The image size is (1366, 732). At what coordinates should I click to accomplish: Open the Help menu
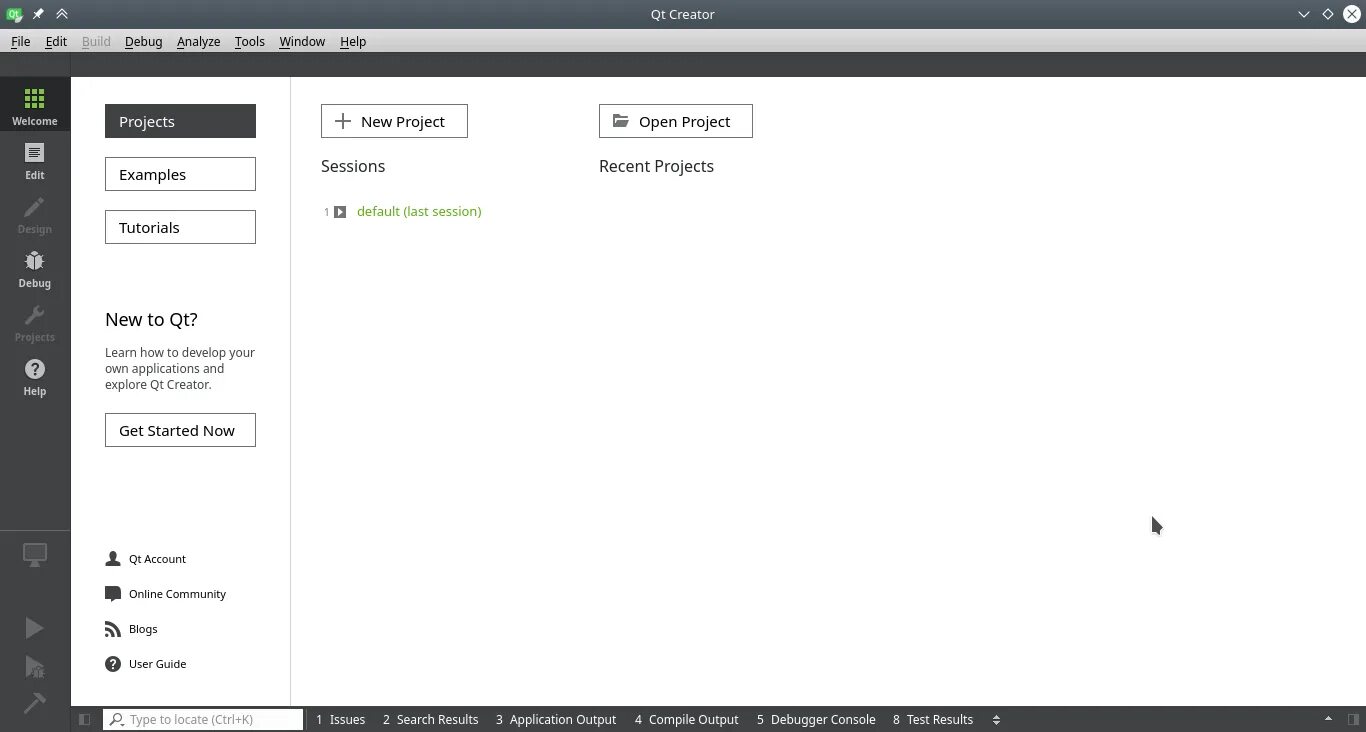coord(353,41)
